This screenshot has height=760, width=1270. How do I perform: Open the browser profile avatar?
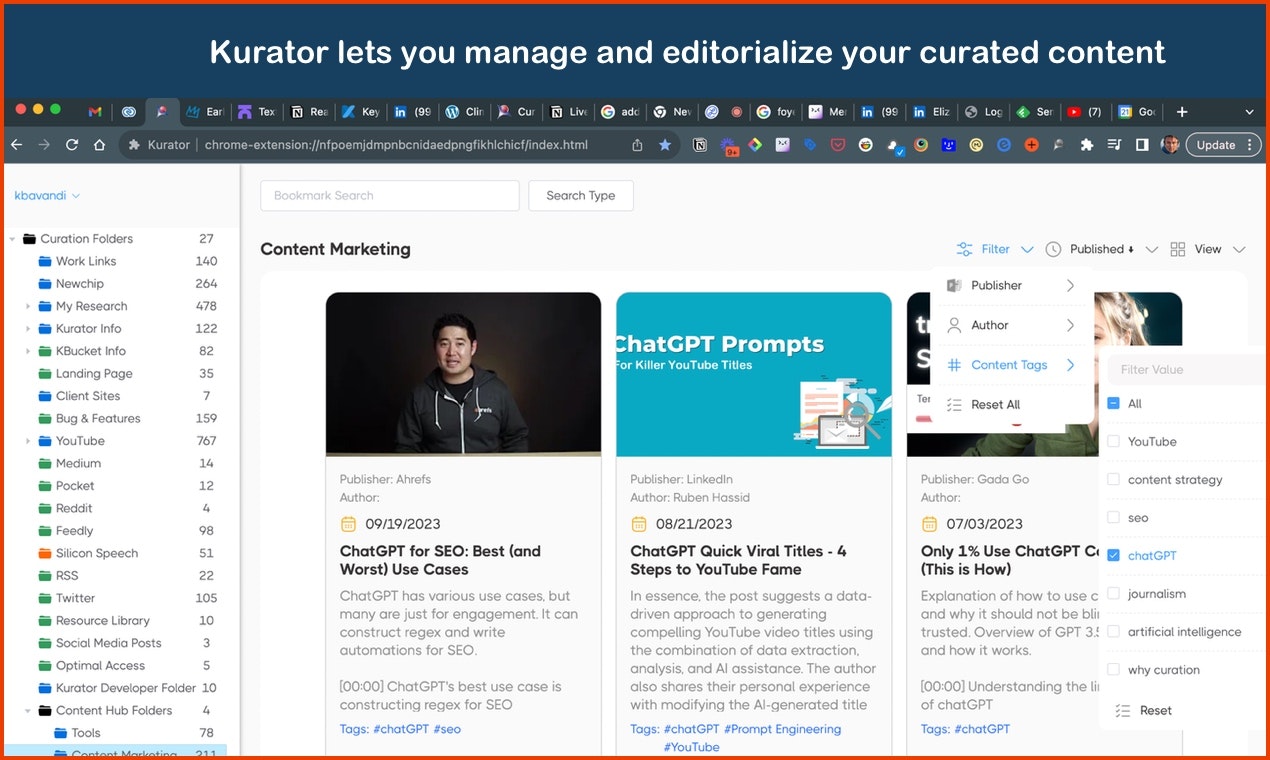1169,145
